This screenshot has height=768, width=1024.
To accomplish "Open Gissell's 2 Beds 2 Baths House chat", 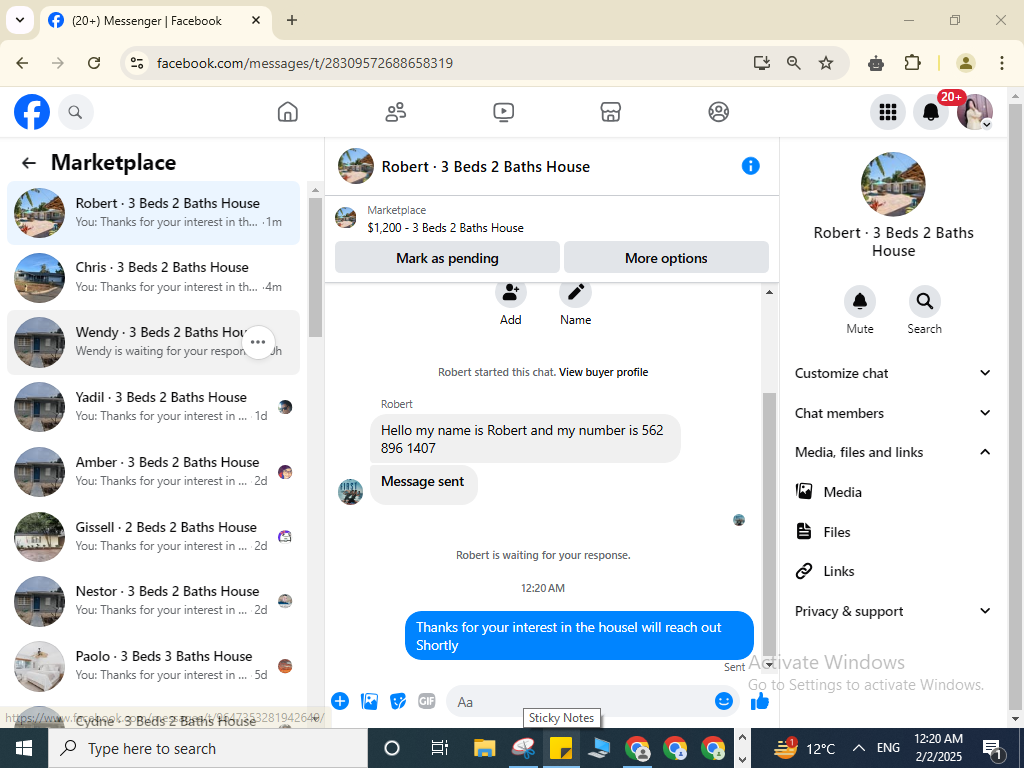I will (x=153, y=536).
